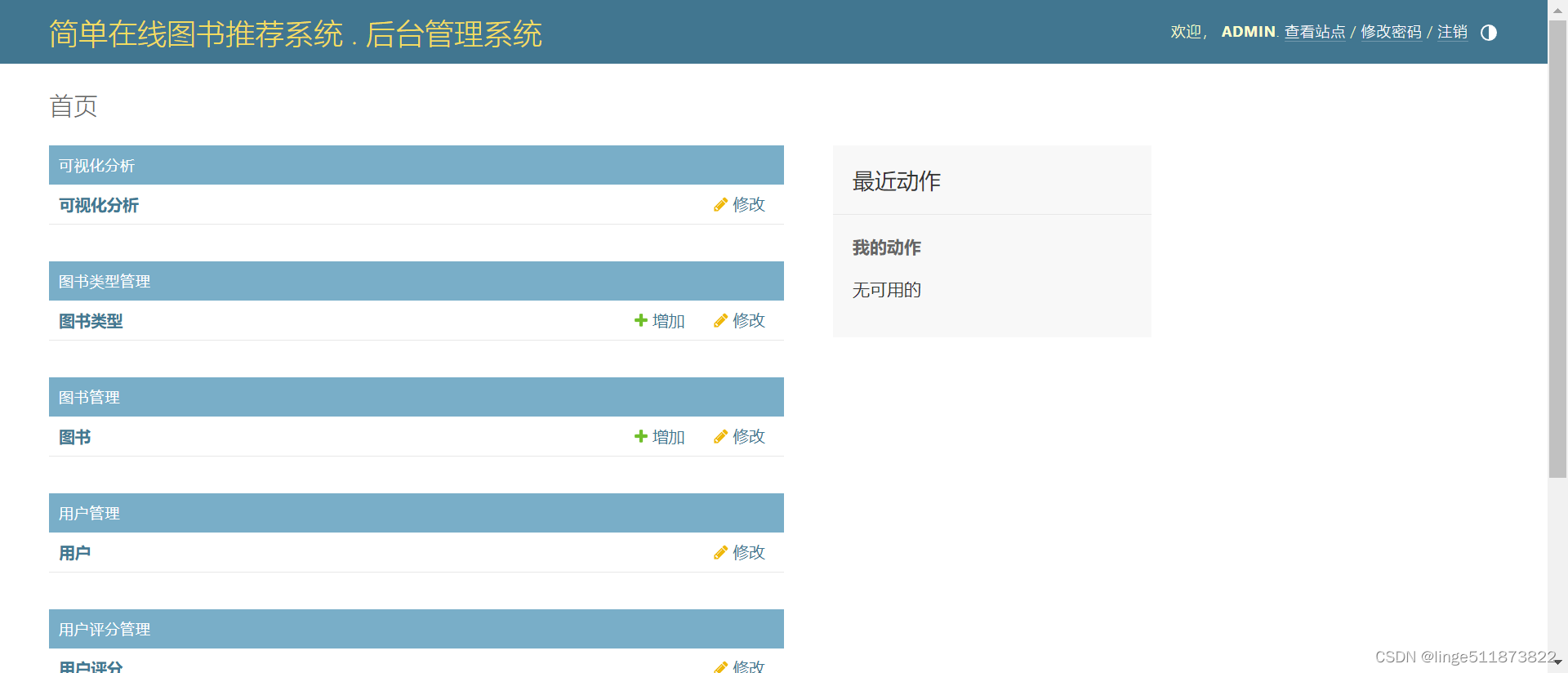The height and width of the screenshot is (673, 1568).
Task: Click green plus icon for 图书
Action: pos(641,436)
